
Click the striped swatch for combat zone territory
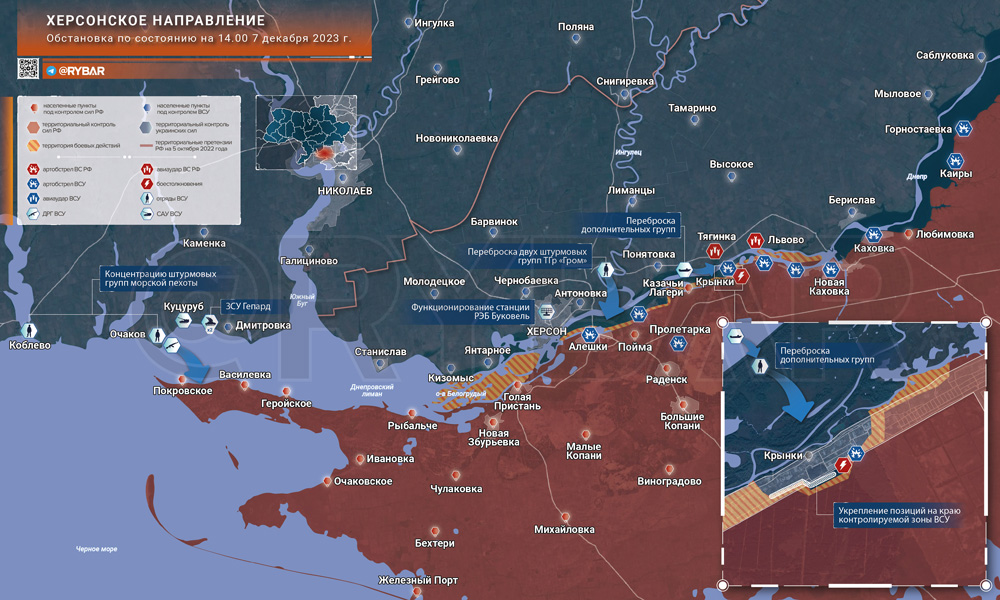click(x=33, y=145)
